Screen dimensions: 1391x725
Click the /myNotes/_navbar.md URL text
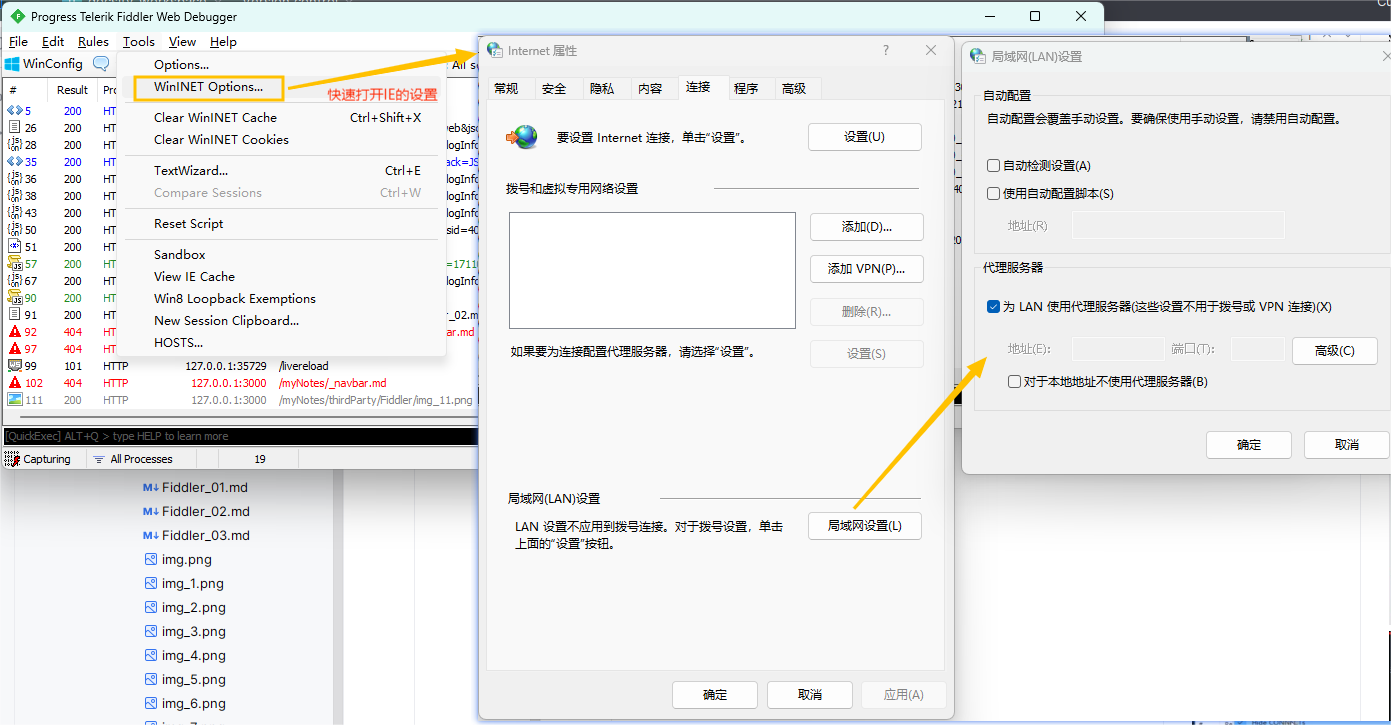(x=332, y=383)
